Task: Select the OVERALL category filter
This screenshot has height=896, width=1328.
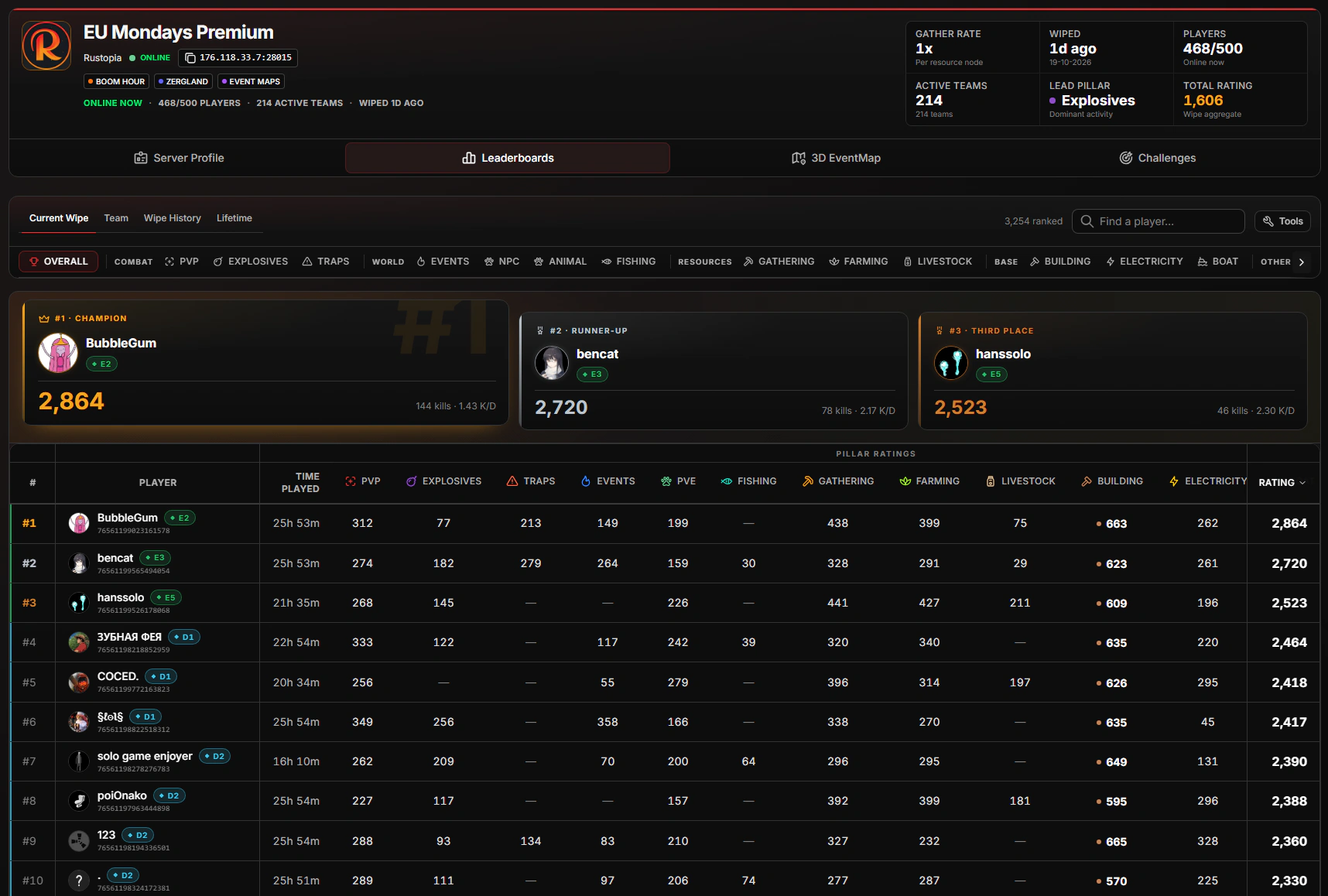Action: 59,262
